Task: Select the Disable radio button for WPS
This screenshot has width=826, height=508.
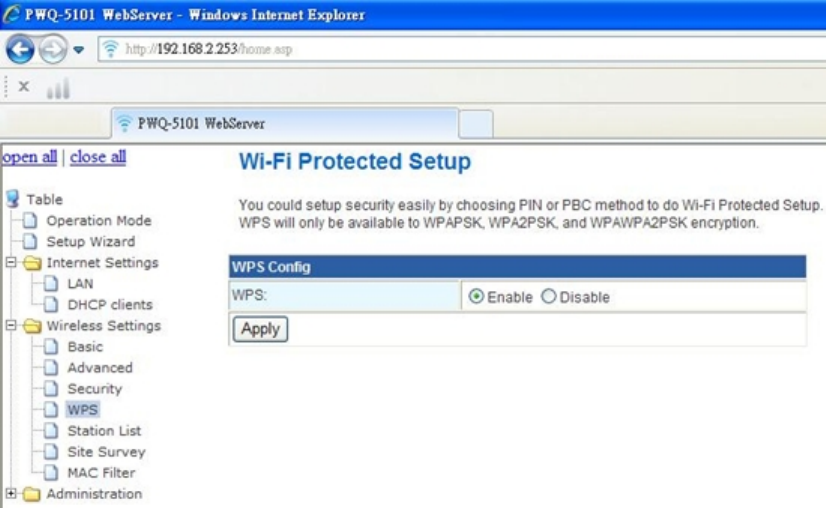Action: click(x=548, y=297)
